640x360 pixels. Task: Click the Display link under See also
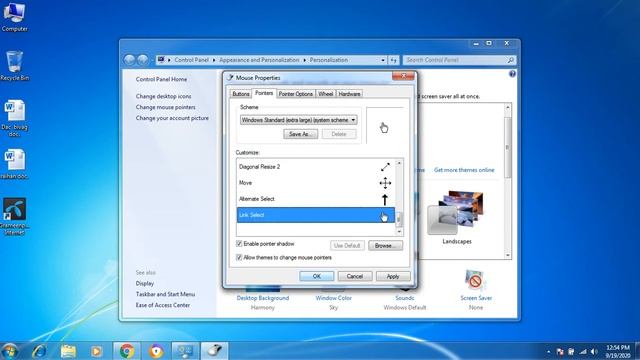click(144, 283)
